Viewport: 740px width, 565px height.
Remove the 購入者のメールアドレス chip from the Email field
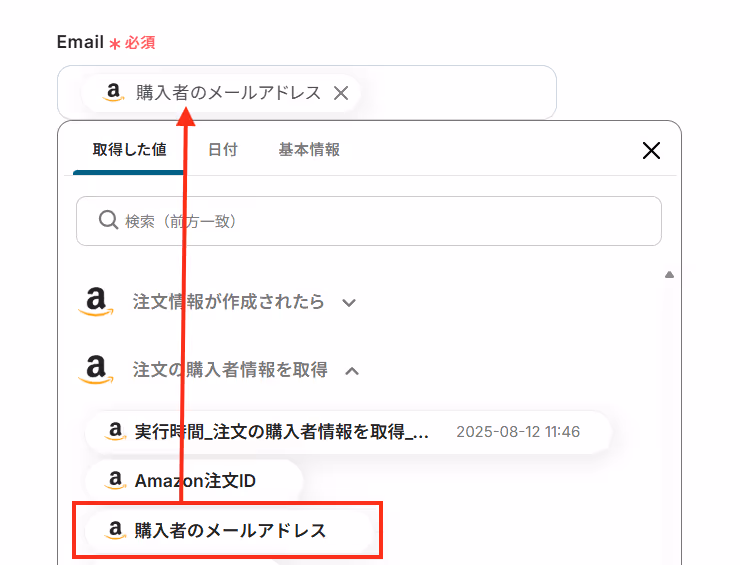coord(341,93)
